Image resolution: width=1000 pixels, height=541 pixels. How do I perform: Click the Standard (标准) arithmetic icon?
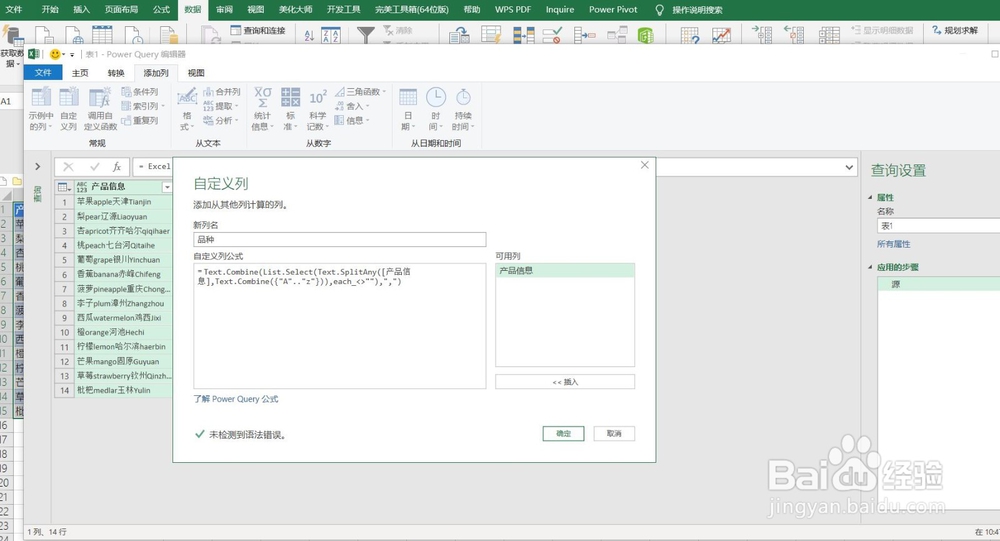coord(290,97)
